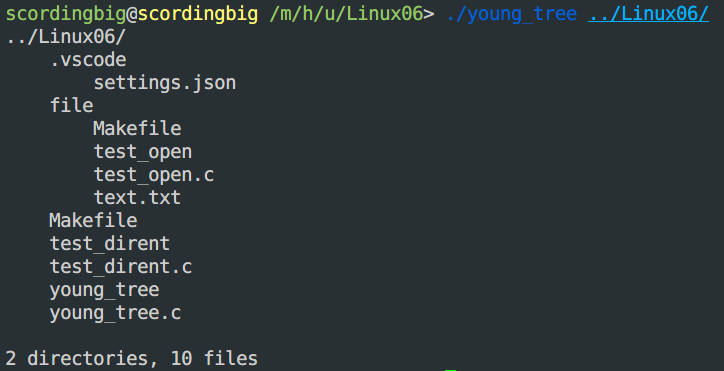
Task: Click the underlined ../Linux06/ path argument
Action: tap(648, 15)
